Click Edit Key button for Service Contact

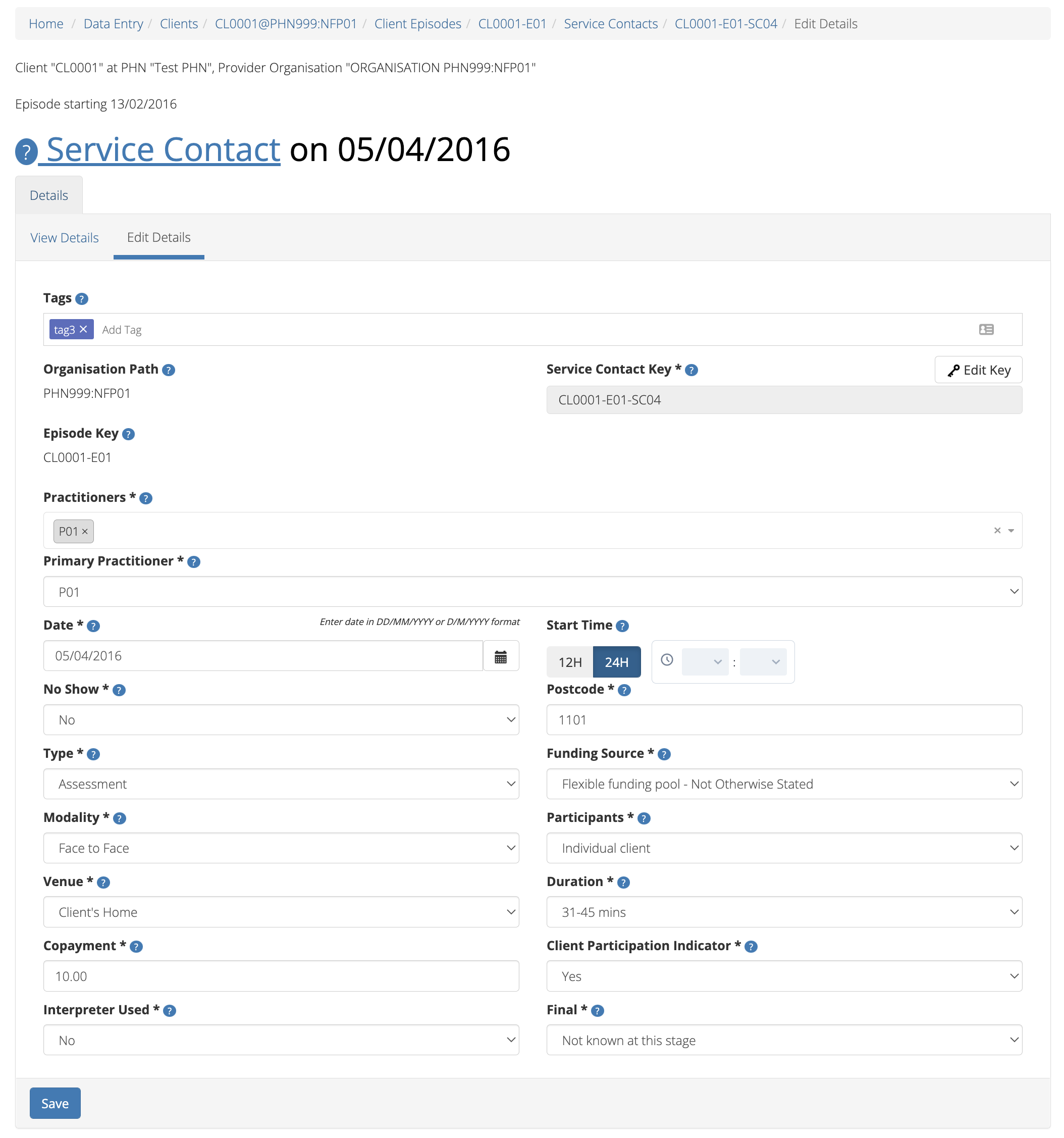979,370
